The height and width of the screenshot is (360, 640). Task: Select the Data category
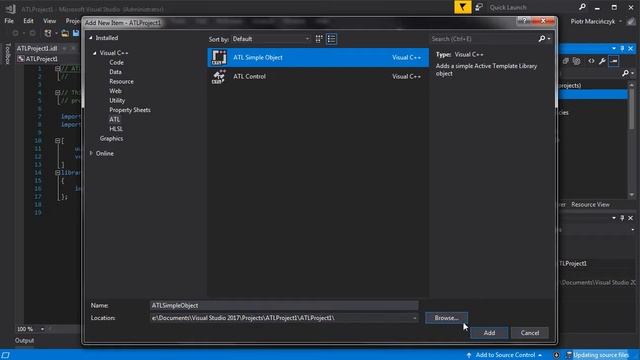click(116, 72)
